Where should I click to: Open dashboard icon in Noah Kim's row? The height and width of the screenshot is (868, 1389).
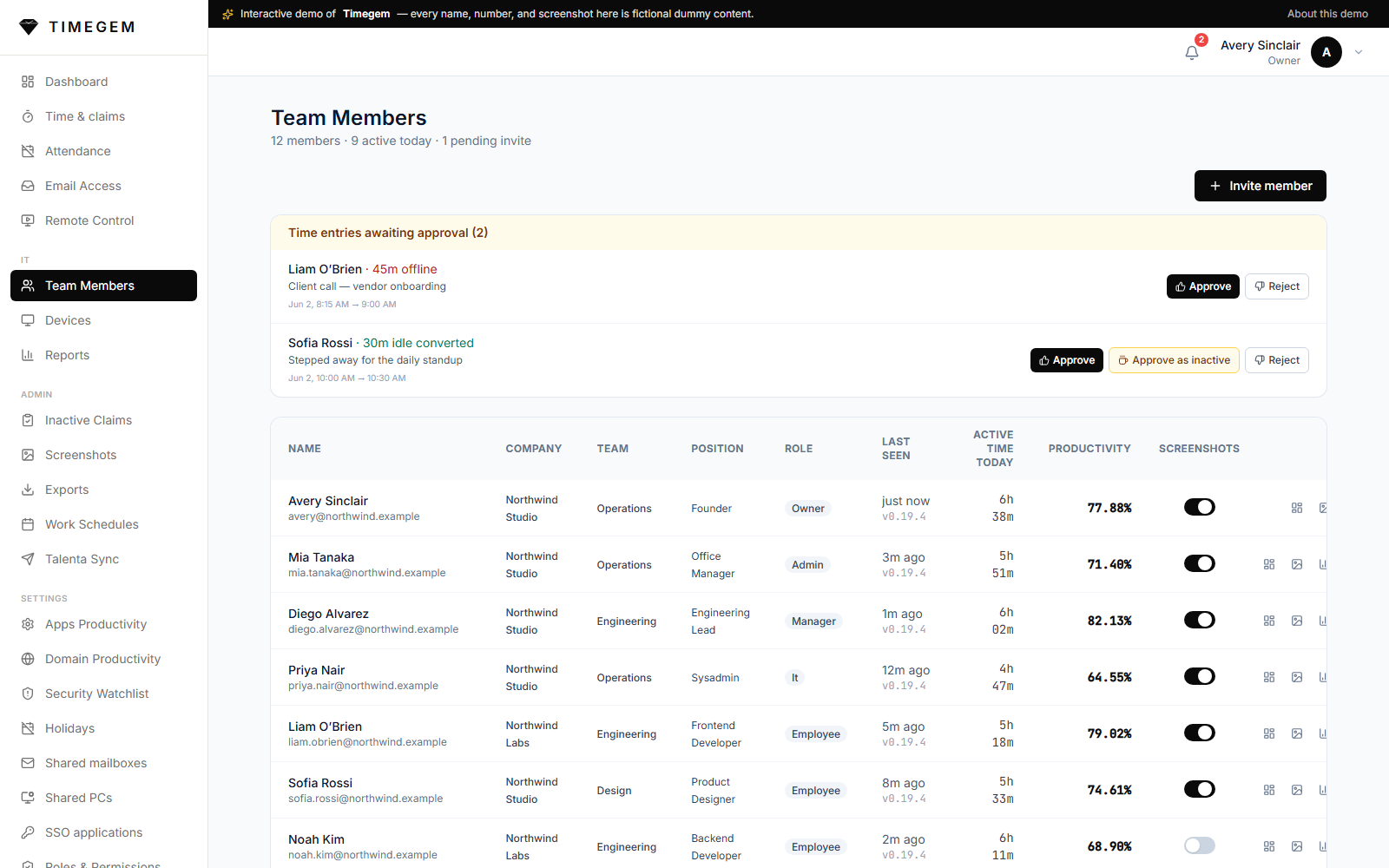(x=1269, y=846)
